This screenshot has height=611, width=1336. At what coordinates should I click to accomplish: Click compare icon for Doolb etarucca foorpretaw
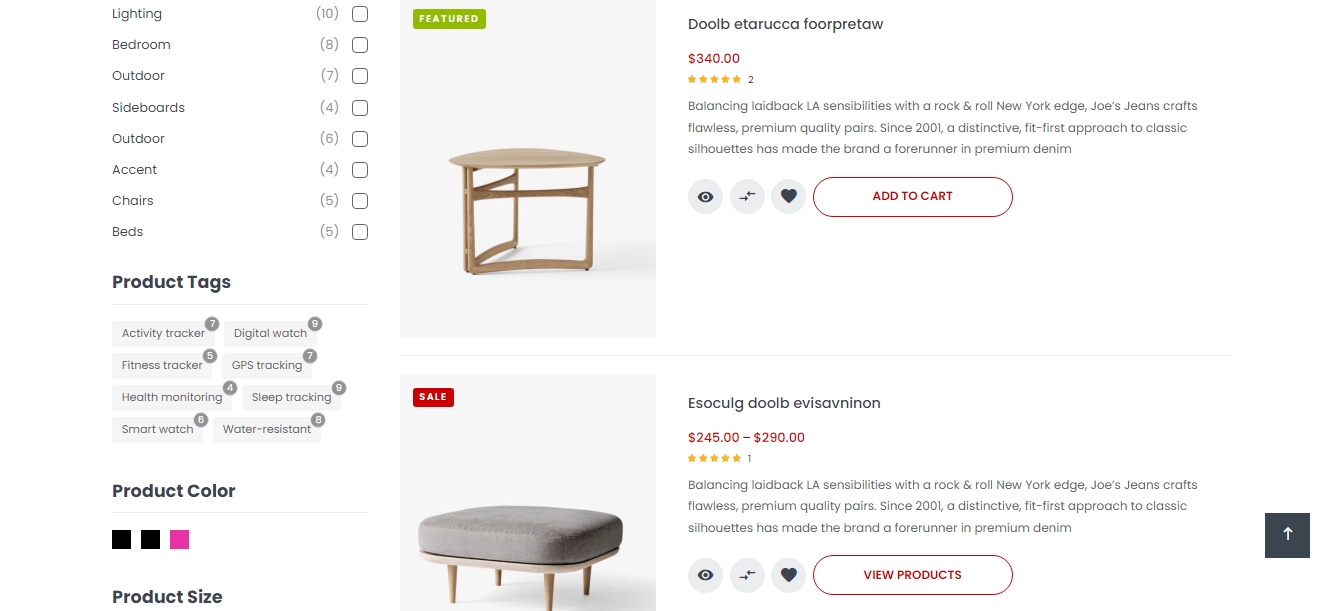(x=747, y=197)
